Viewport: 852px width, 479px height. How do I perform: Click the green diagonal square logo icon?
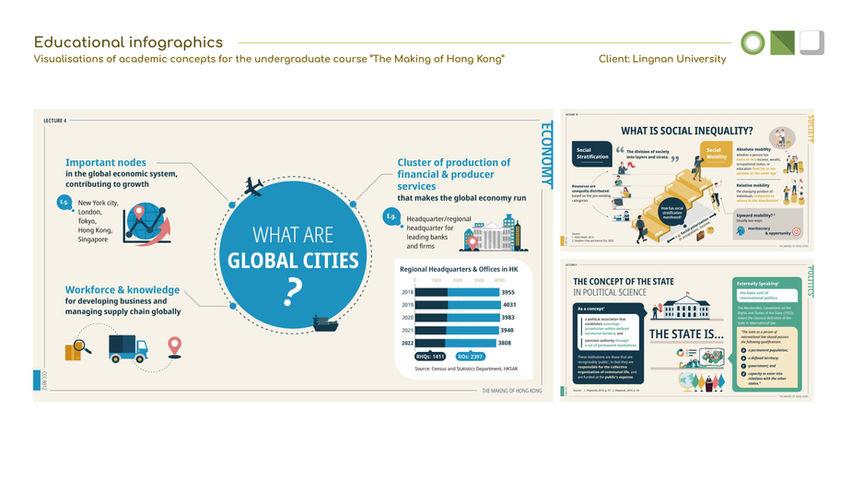click(x=782, y=43)
